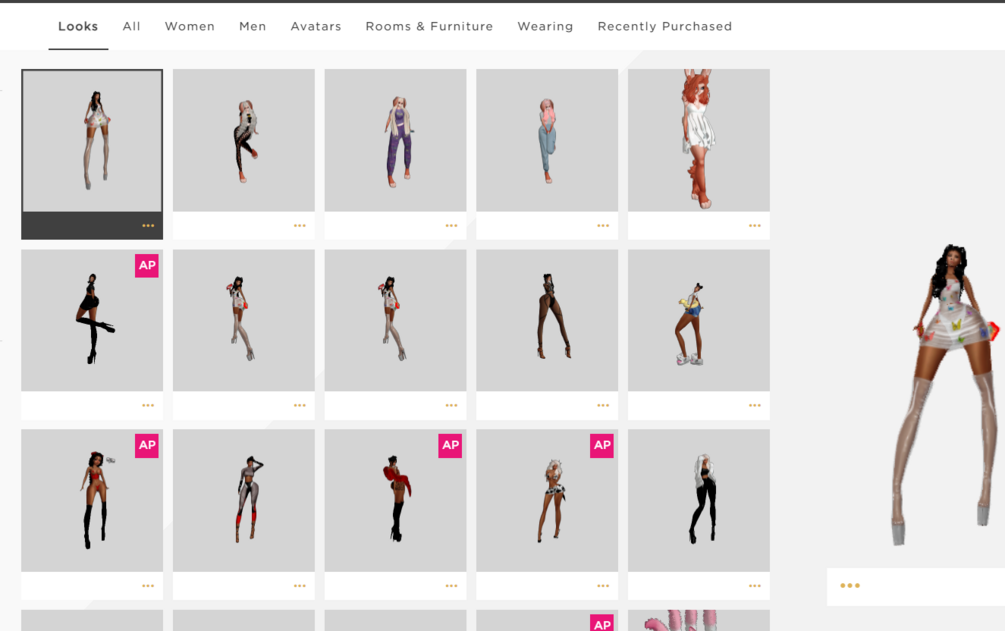Choose the white hair cow-print bikini look
Image resolution: width=1005 pixels, height=631 pixels.
click(547, 500)
